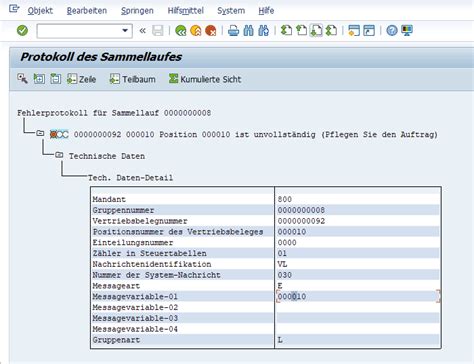Click the Messagevariable-03 label

135,318
